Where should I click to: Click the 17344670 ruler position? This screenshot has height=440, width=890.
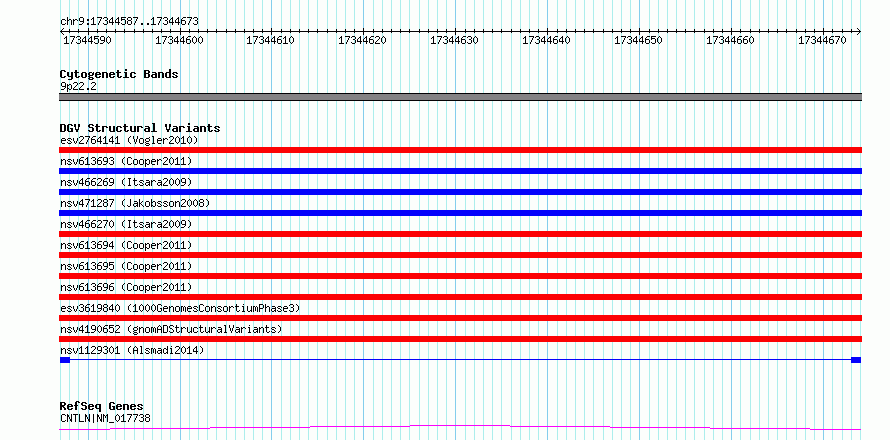(823, 40)
